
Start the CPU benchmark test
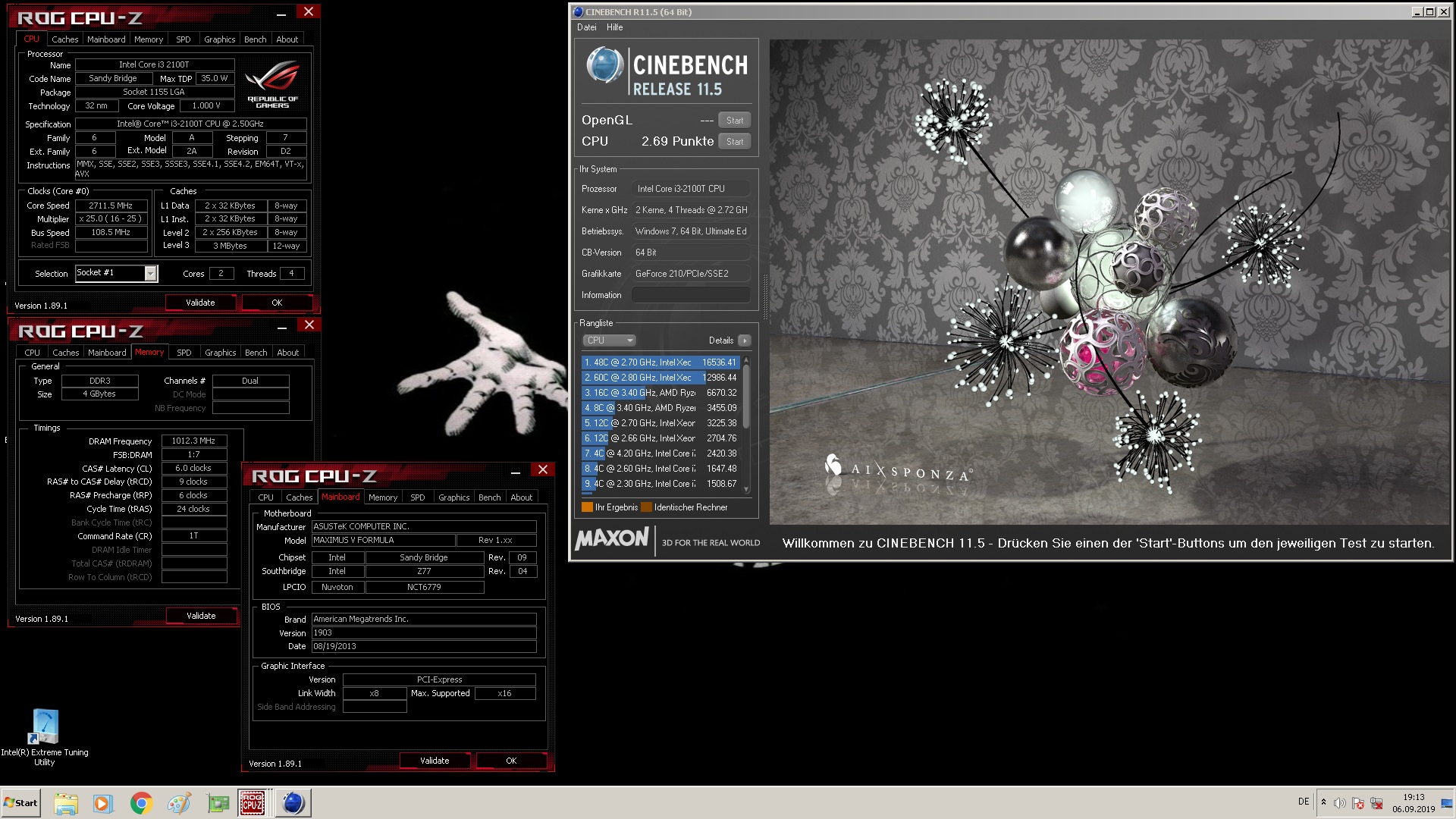[734, 142]
